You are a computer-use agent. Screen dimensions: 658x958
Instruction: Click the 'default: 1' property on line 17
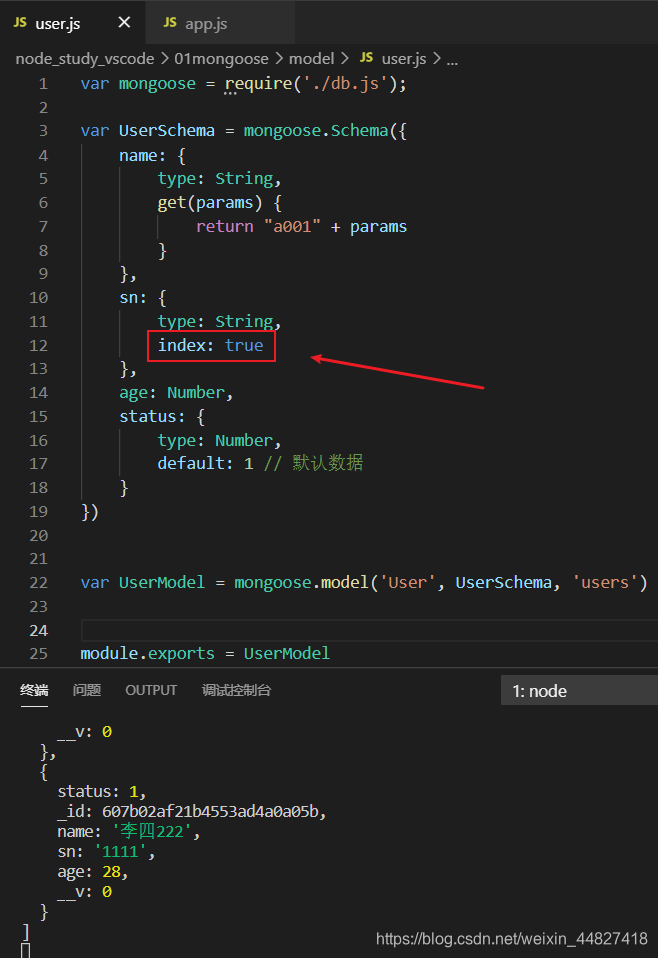(x=205, y=464)
